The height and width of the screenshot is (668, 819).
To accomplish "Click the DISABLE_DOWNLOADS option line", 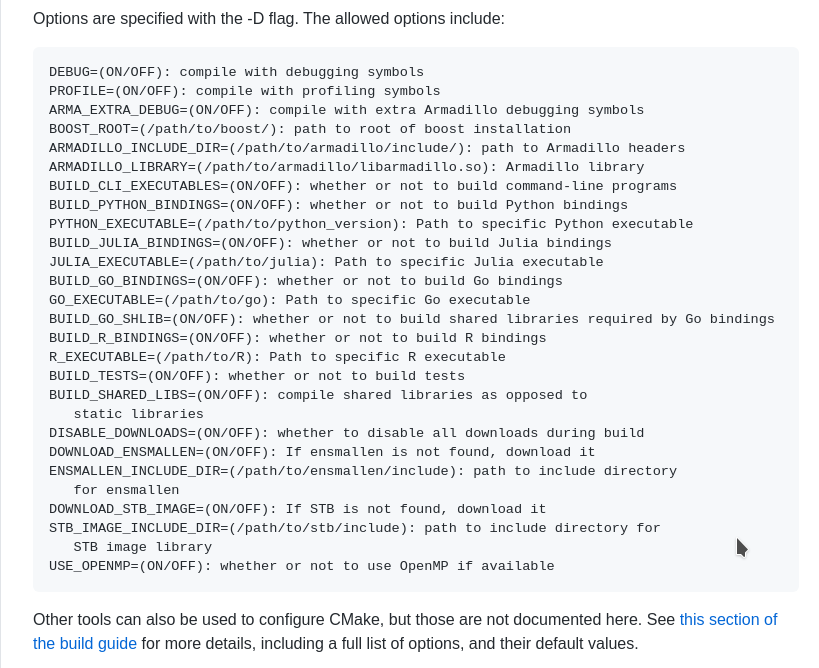I will 346,433.
